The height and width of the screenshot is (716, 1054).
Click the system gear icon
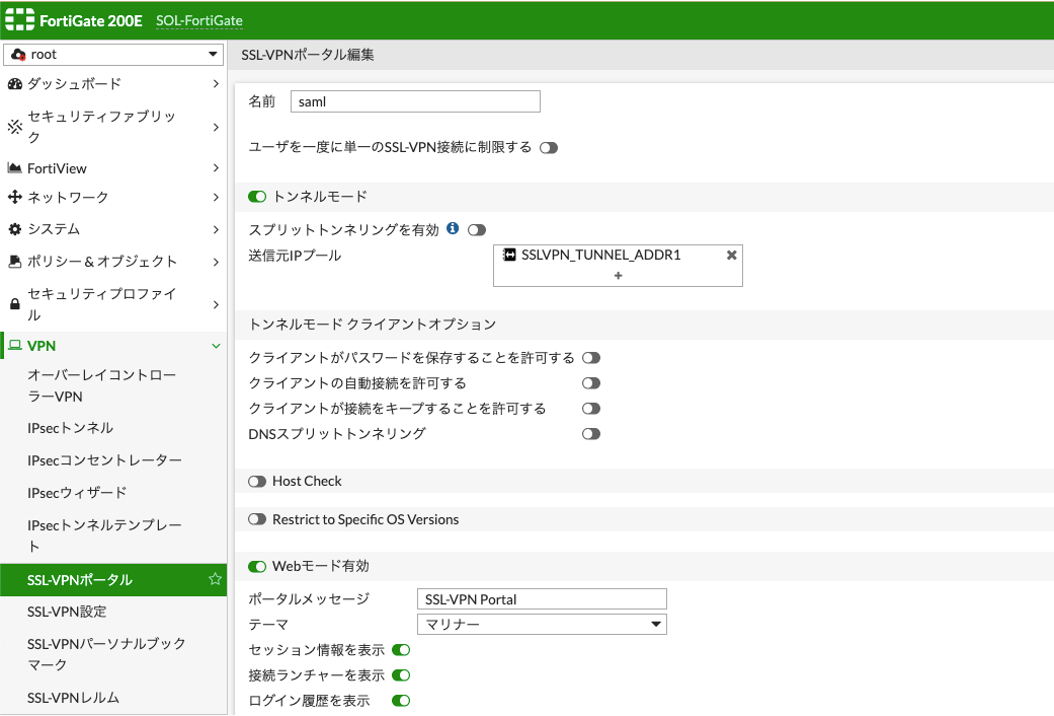tap(15, 229)
